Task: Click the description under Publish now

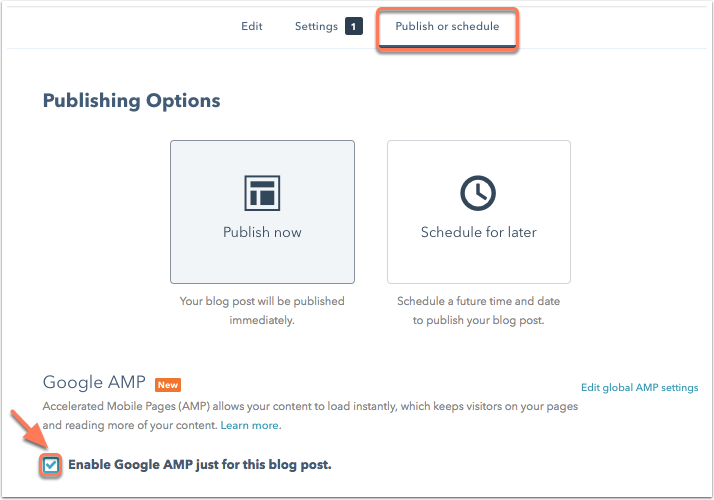Action: coord(262,311)
